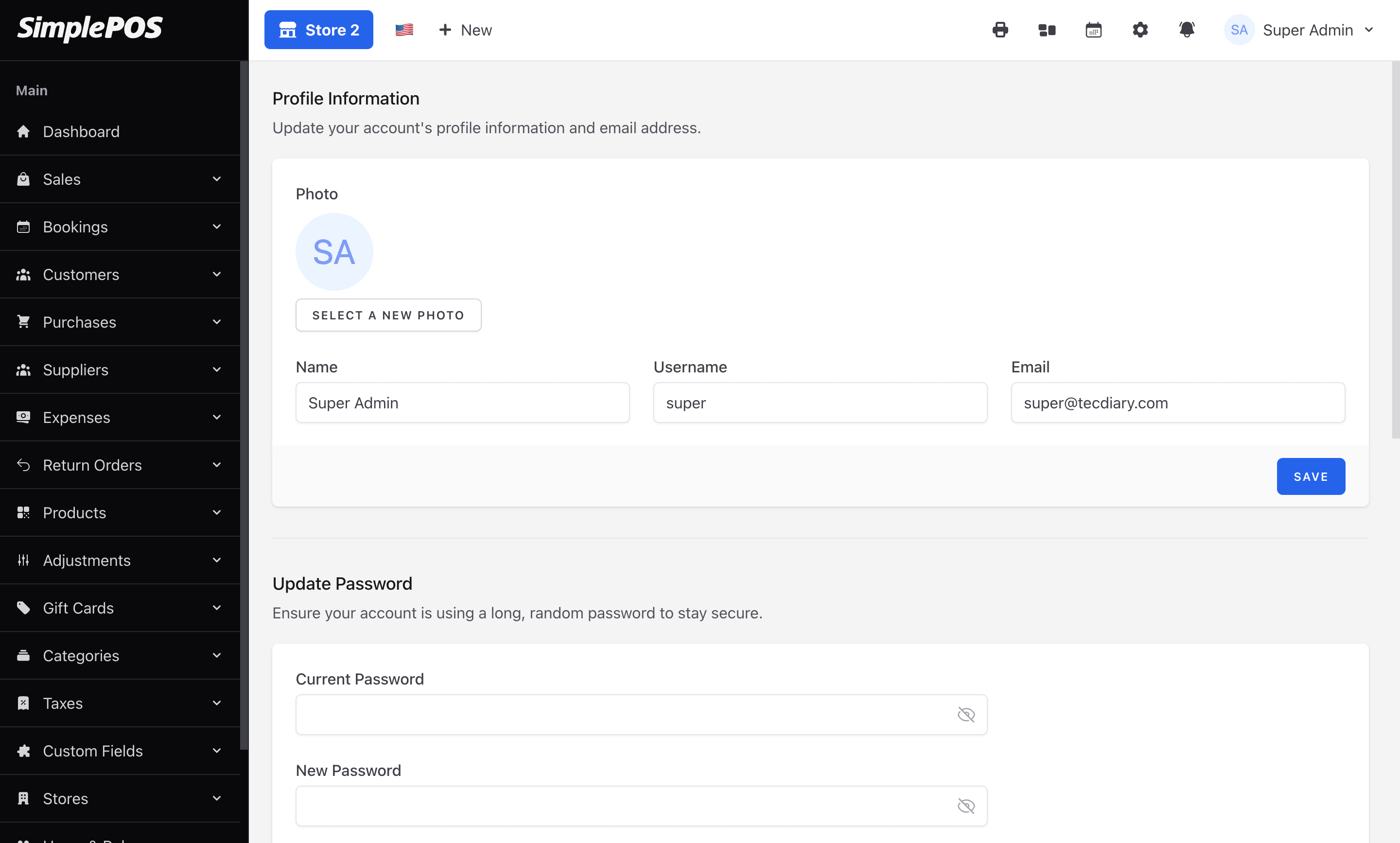This screenshot has height=843, width=1400.
Task: Click the printer icon in top bar
Action: coord(1000,30)
